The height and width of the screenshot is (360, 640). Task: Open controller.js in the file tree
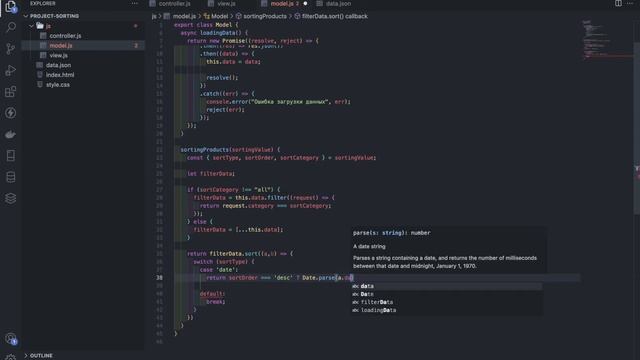click(65, 36)
